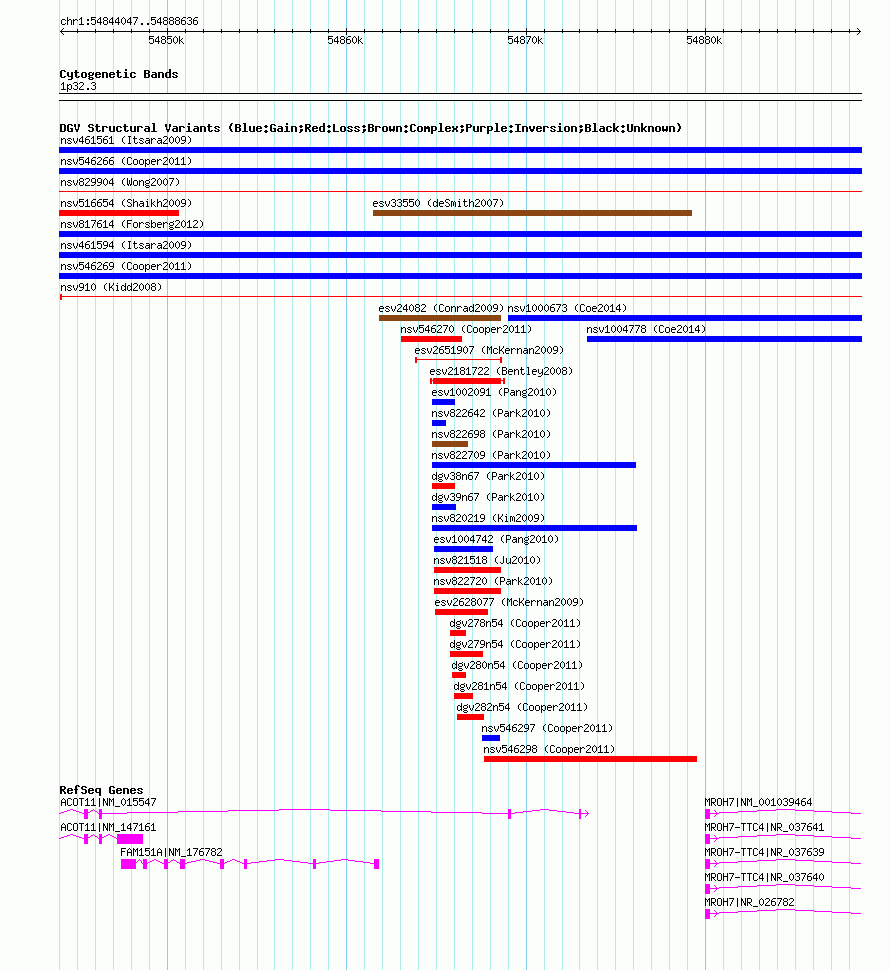Click the 54880k ruler position label

704,40
